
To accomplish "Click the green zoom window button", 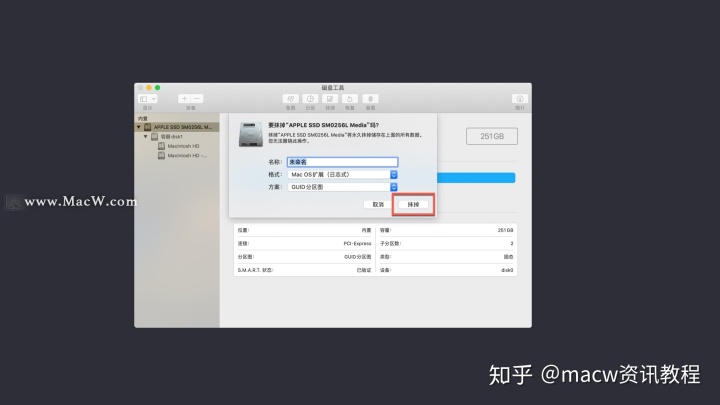I will tap(158, 87).
